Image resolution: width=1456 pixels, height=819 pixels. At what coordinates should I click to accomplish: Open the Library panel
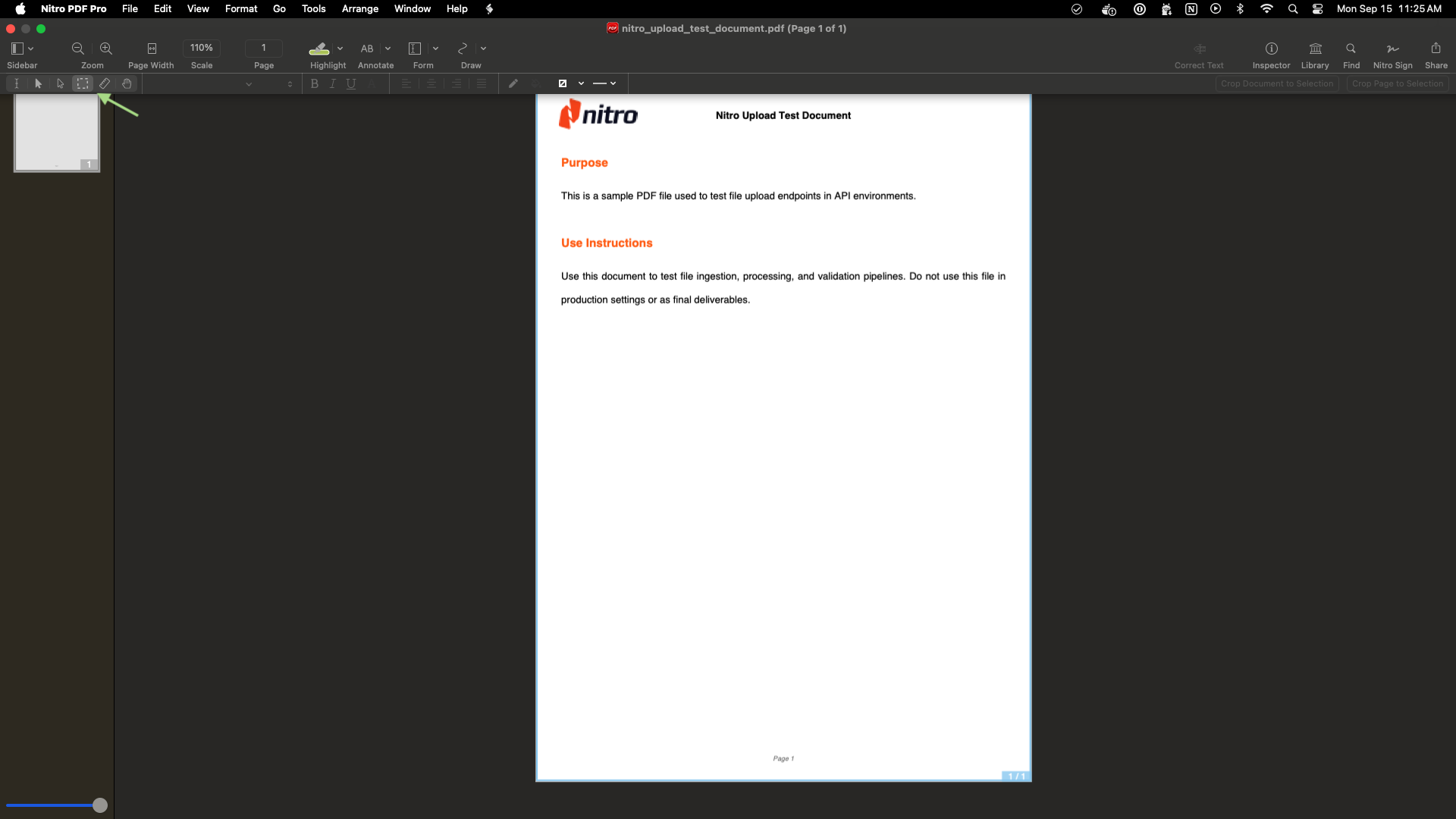1315,49
